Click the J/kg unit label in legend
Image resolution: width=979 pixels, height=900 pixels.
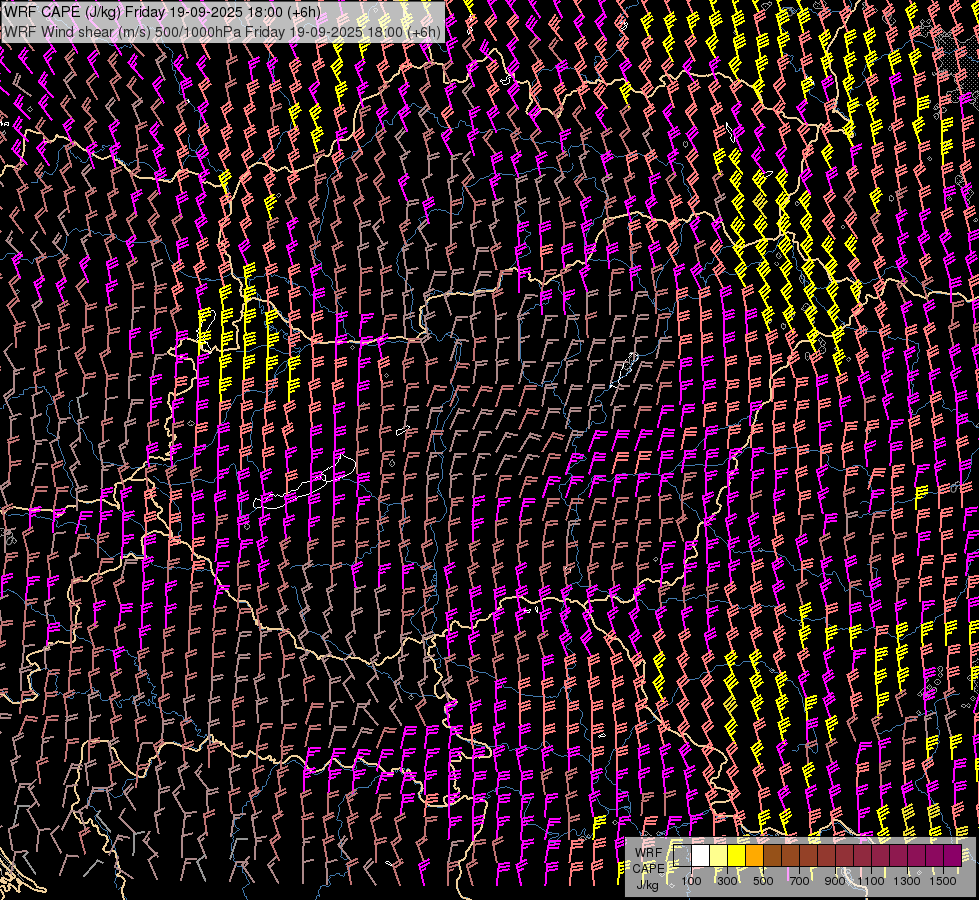(x=647, y=884)
